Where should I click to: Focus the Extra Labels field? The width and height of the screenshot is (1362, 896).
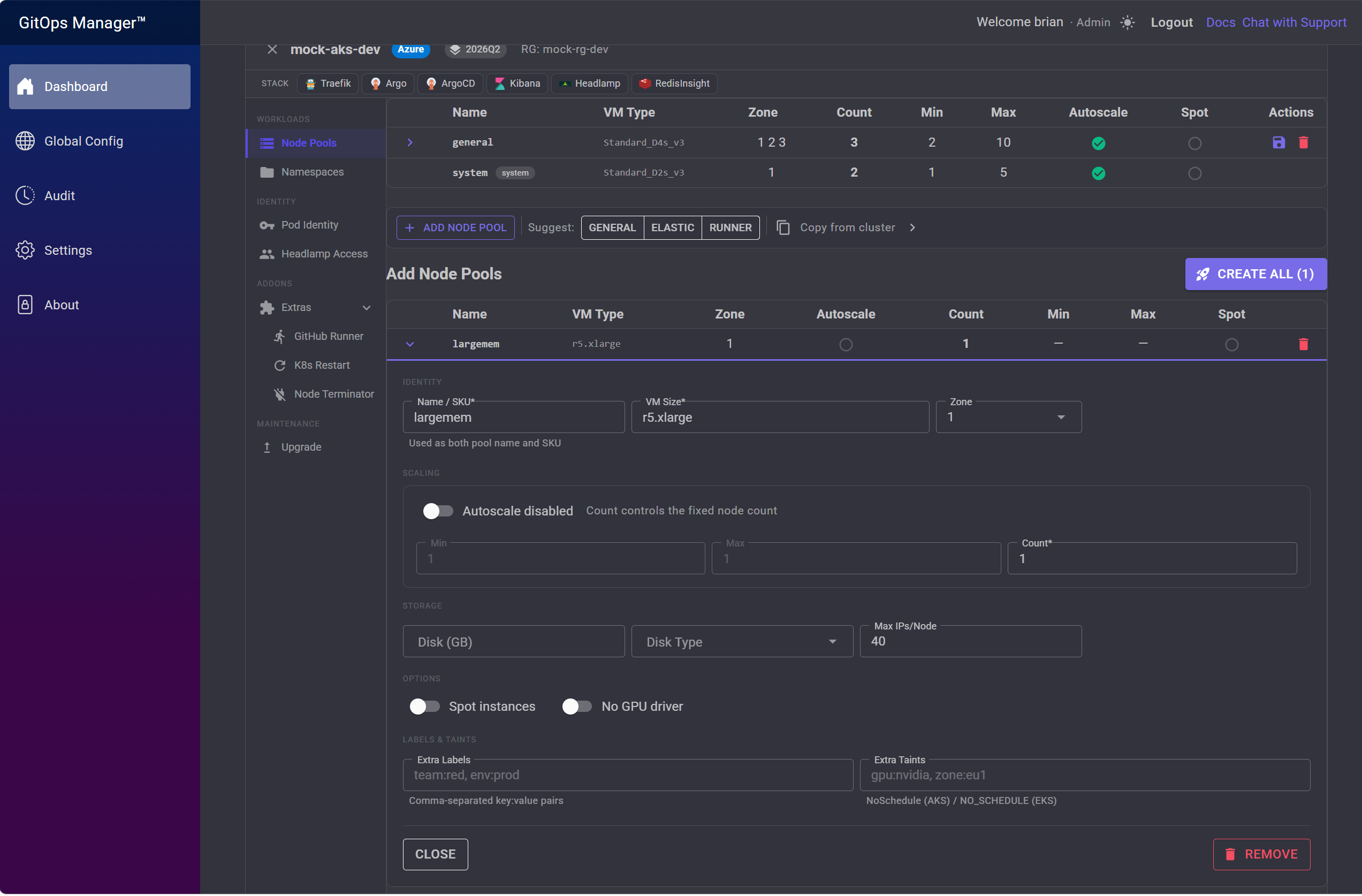628,775
